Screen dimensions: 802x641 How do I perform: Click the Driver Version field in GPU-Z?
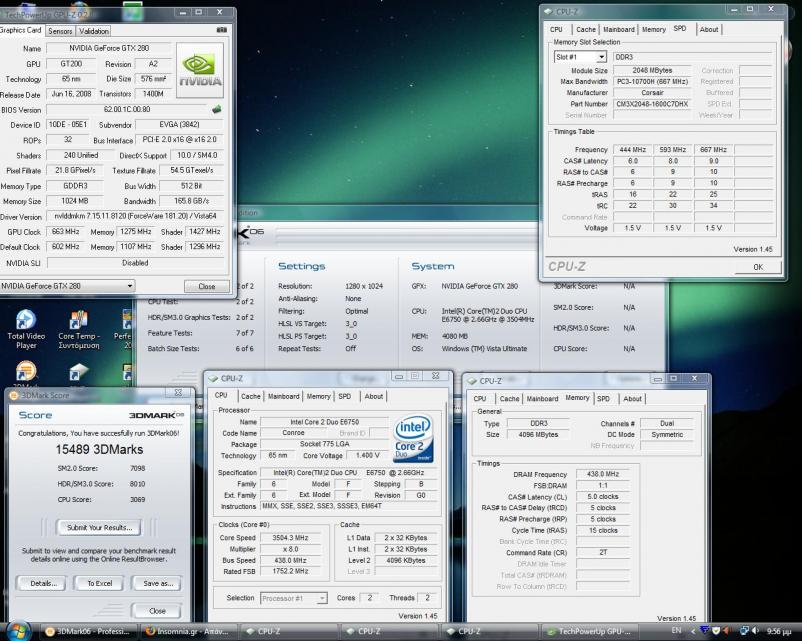pyautogui.click(x=136, y=216)
